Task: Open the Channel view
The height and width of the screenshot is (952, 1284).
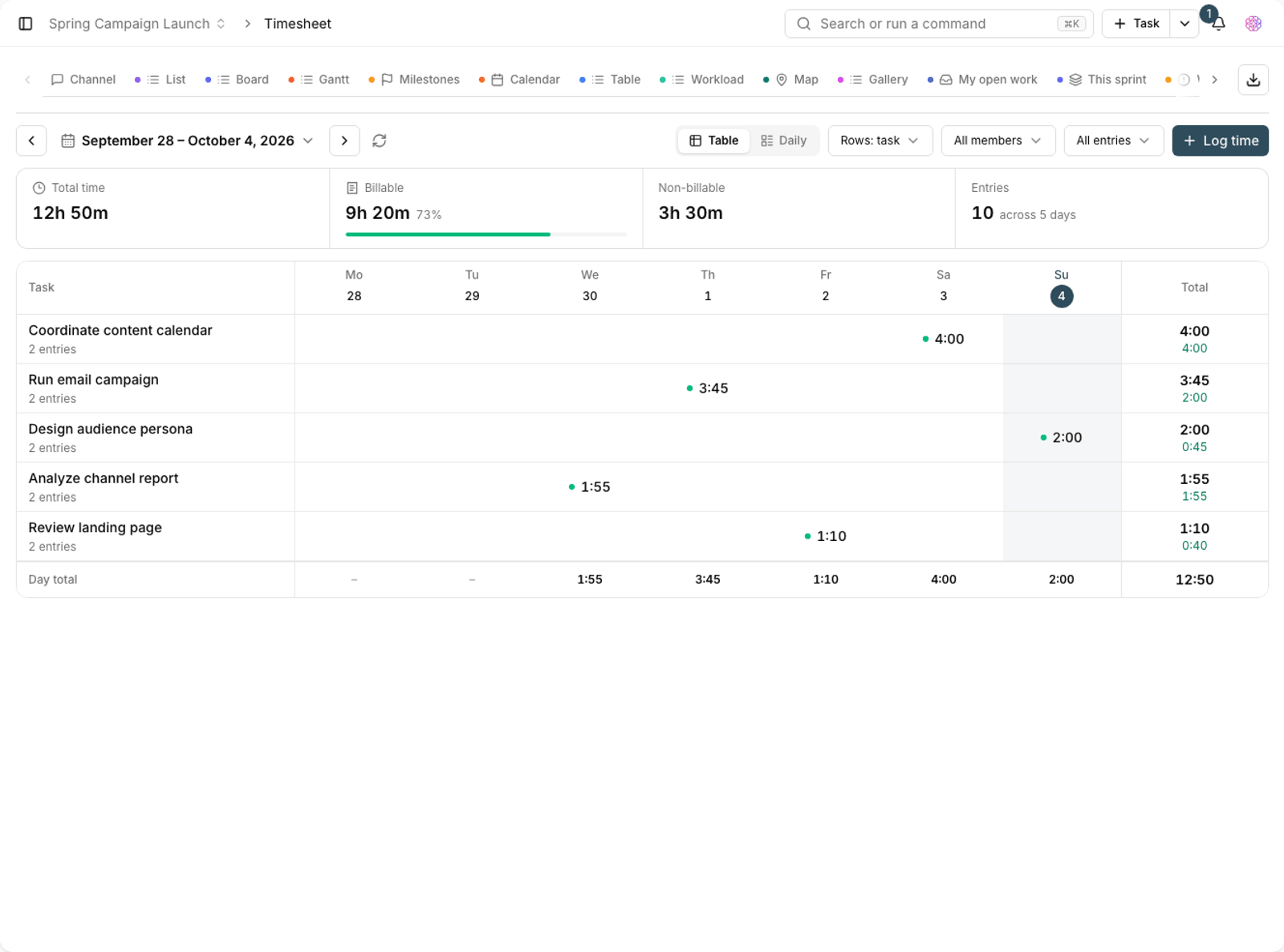Action: (83, 79)
